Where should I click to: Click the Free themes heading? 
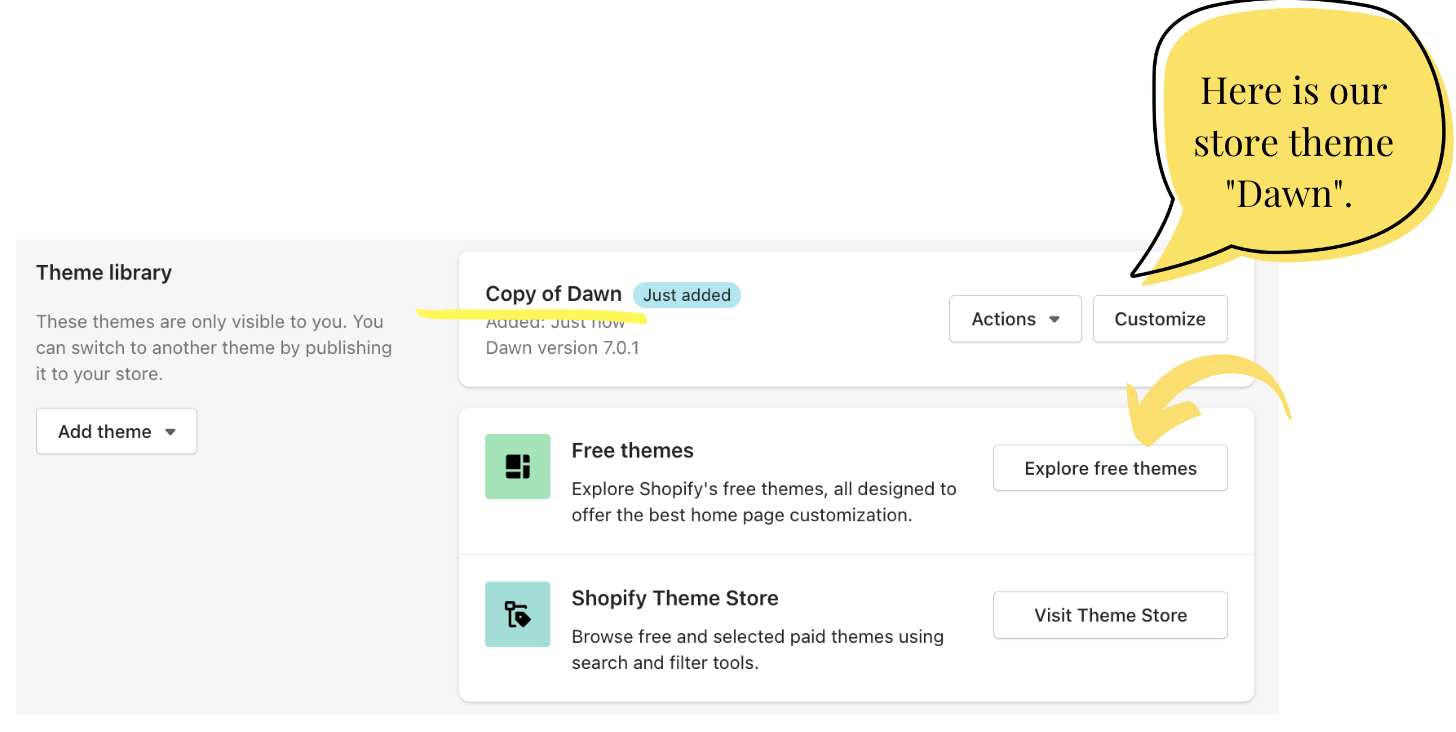[x=632, y=451]
